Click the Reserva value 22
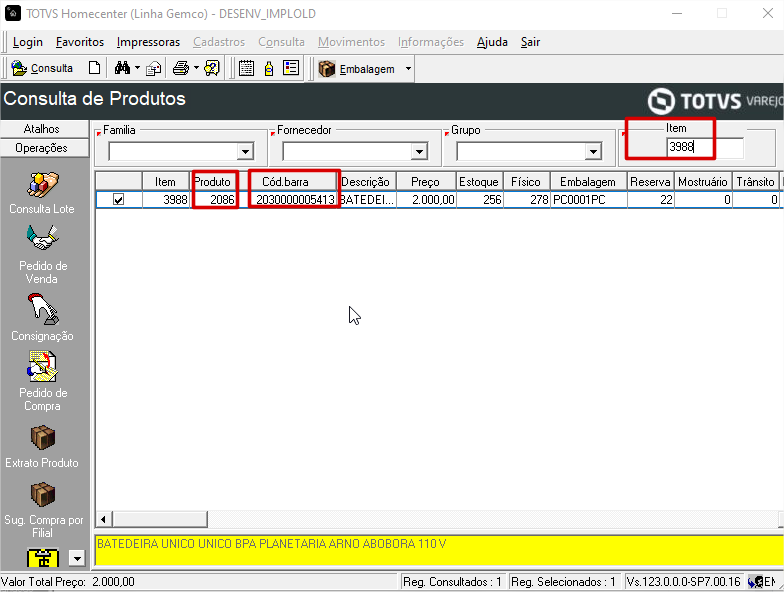This screenshot has height=592, width=784. pos(650,200)
